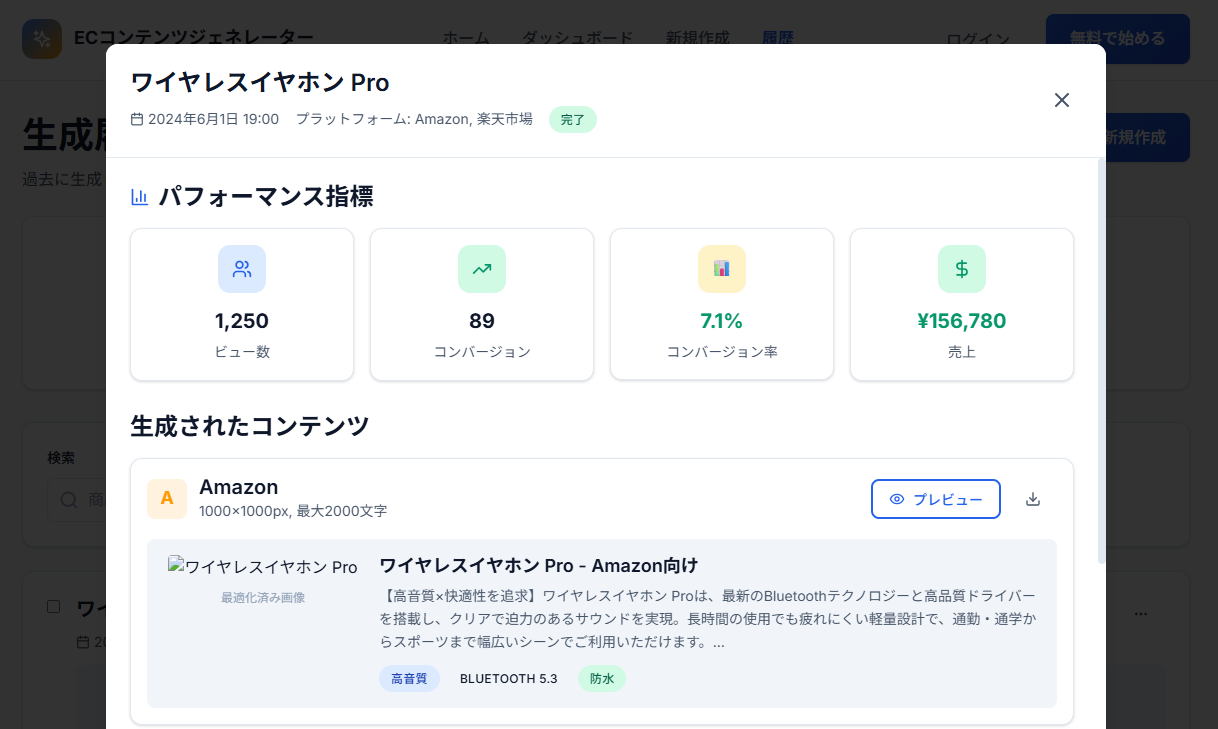
Task: Click the conversion trending arrow icon
Action: pyautogui.click(x=482, y=269)
